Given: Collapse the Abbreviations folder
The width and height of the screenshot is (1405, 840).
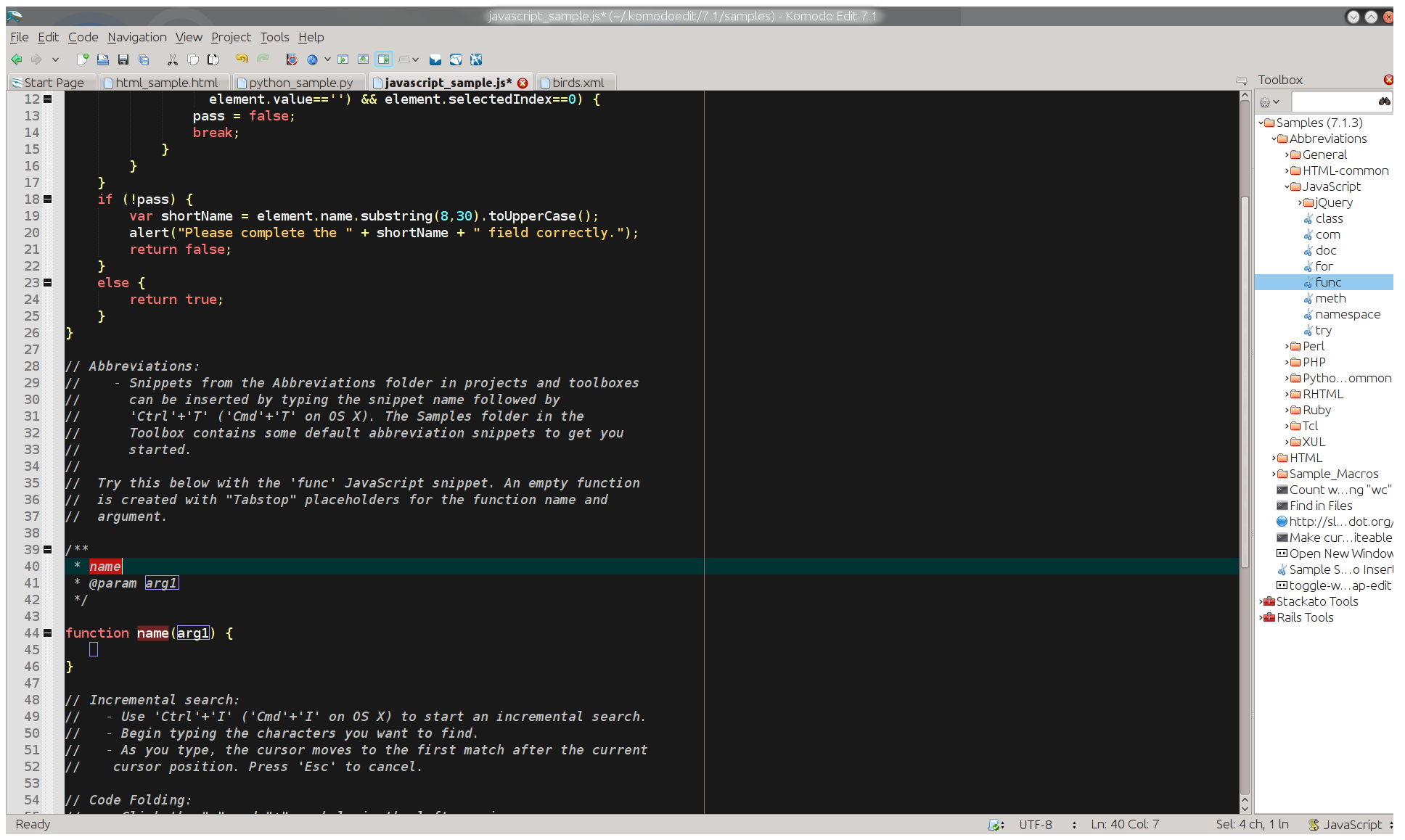Looking at the screenshot, I should click(1274, 139).
